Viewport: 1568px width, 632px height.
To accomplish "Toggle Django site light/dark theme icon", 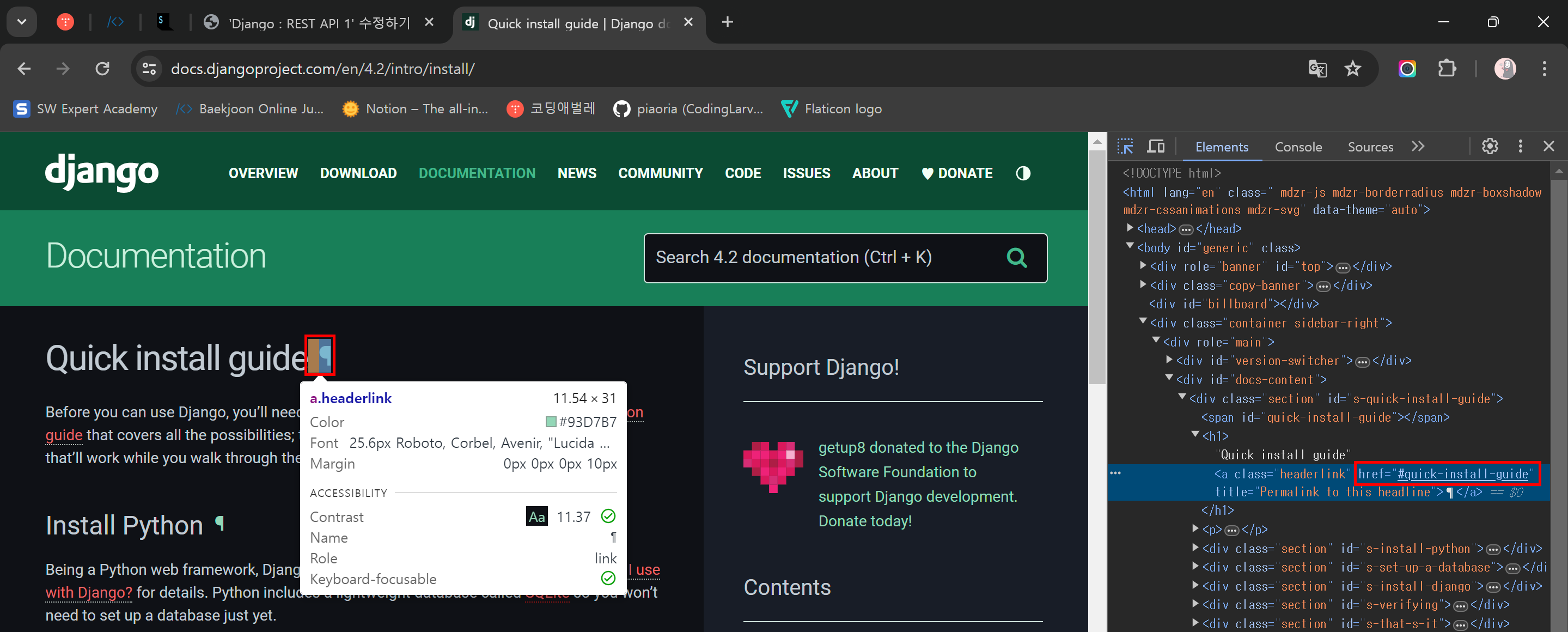I will tap(1023, 173).
